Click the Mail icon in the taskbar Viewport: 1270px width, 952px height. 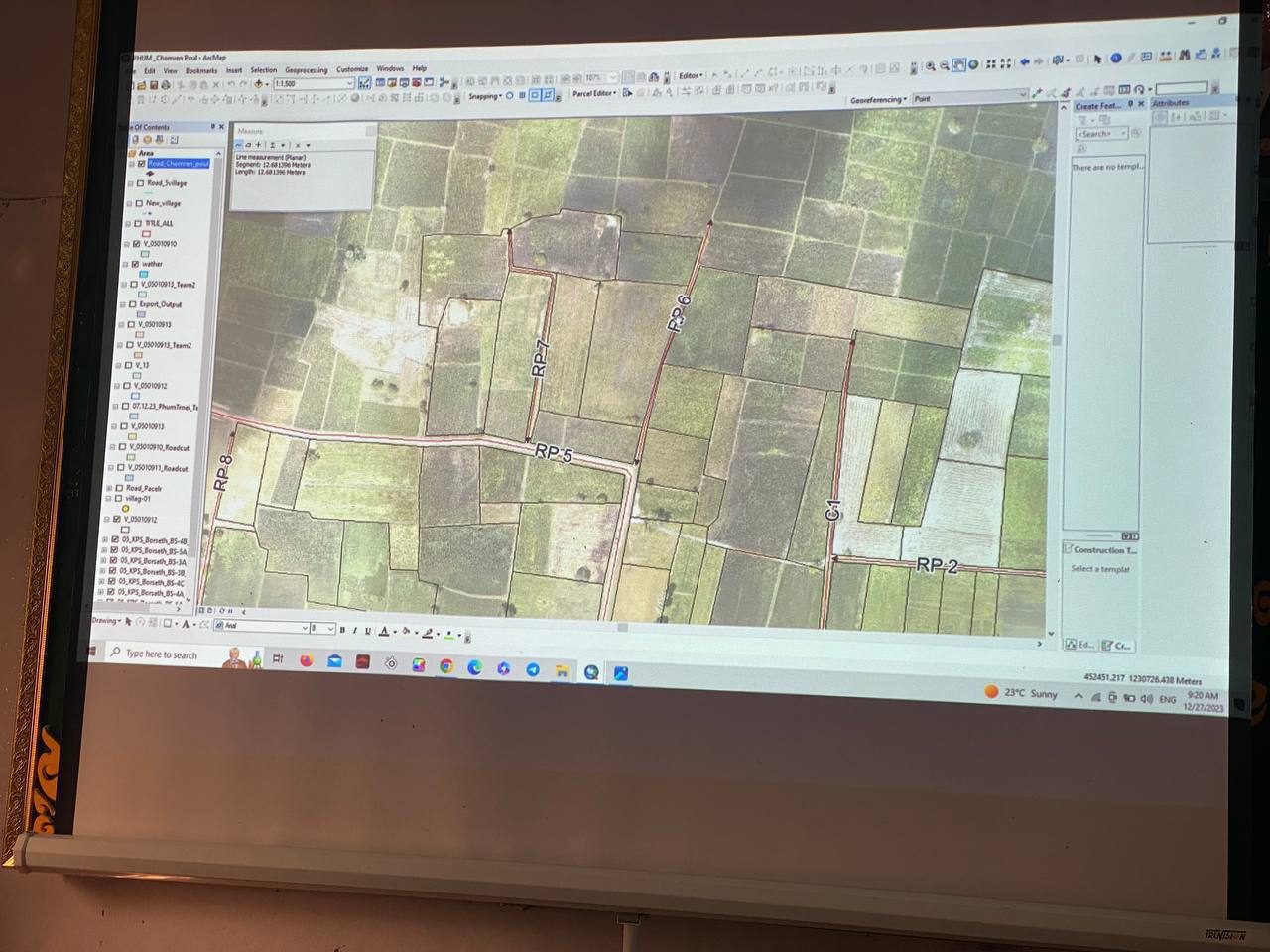point(334,661)
